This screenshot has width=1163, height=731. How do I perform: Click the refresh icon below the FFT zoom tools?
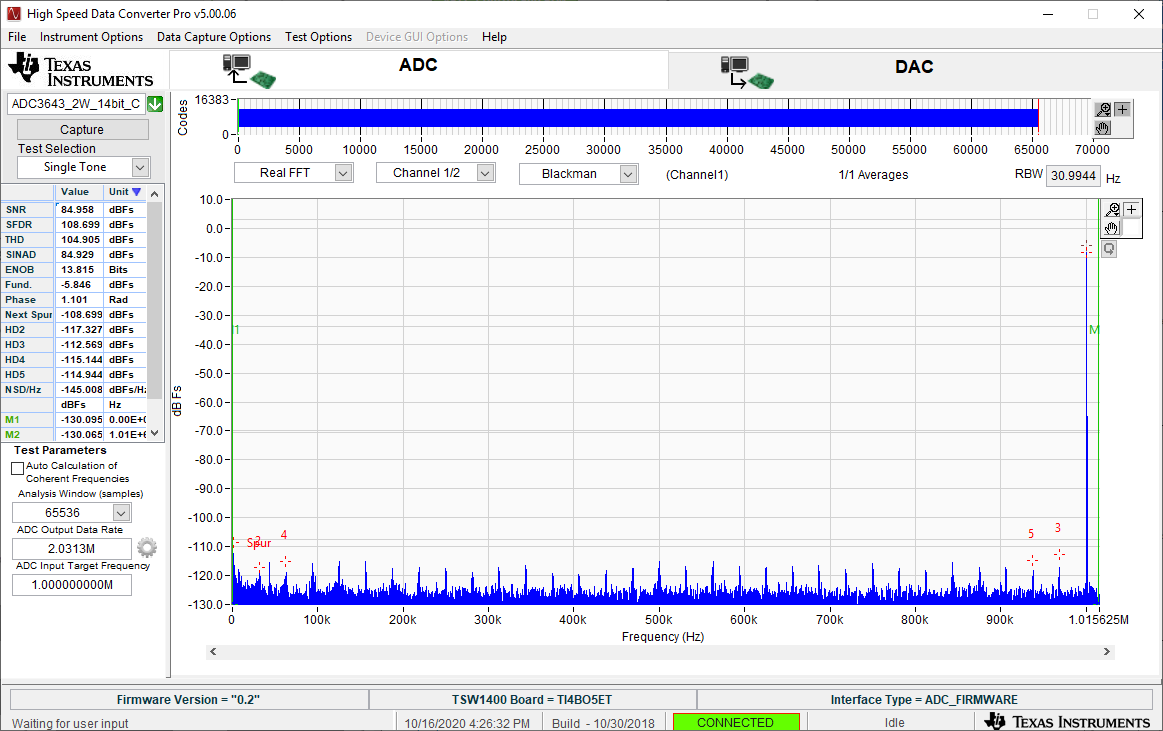pyautogui.click(x=1109, y=249)
